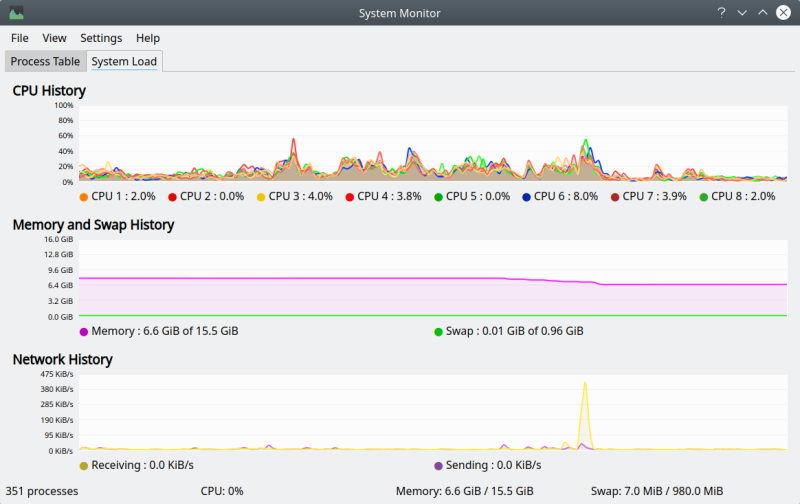Click the green Swap legend dot
The width and height of the screenshot is (800, 504).
[x=438, y=332]
